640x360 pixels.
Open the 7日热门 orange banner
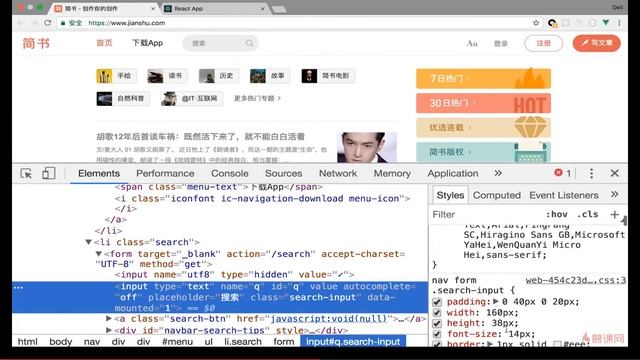click(x=483, y=78)
